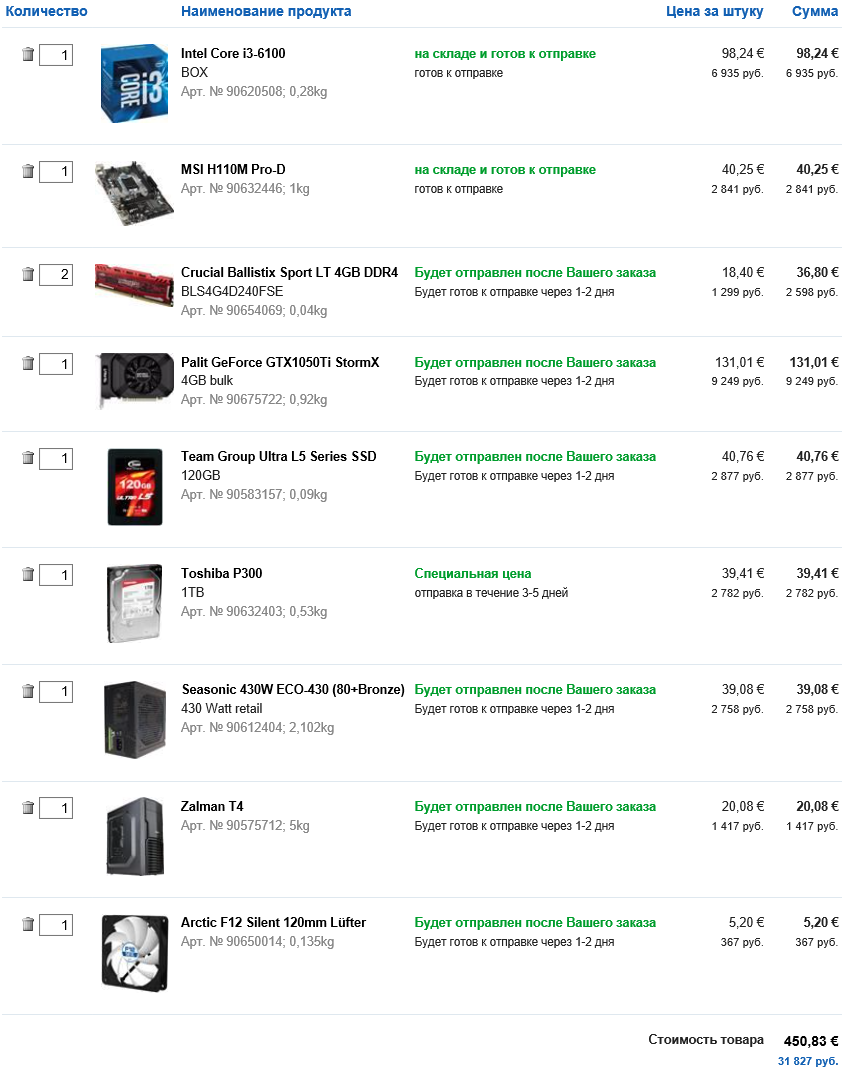This screenshot has width=846, height=1073.
Task: Delete Team Group SSD using trash icon
Action: [28, 458]
